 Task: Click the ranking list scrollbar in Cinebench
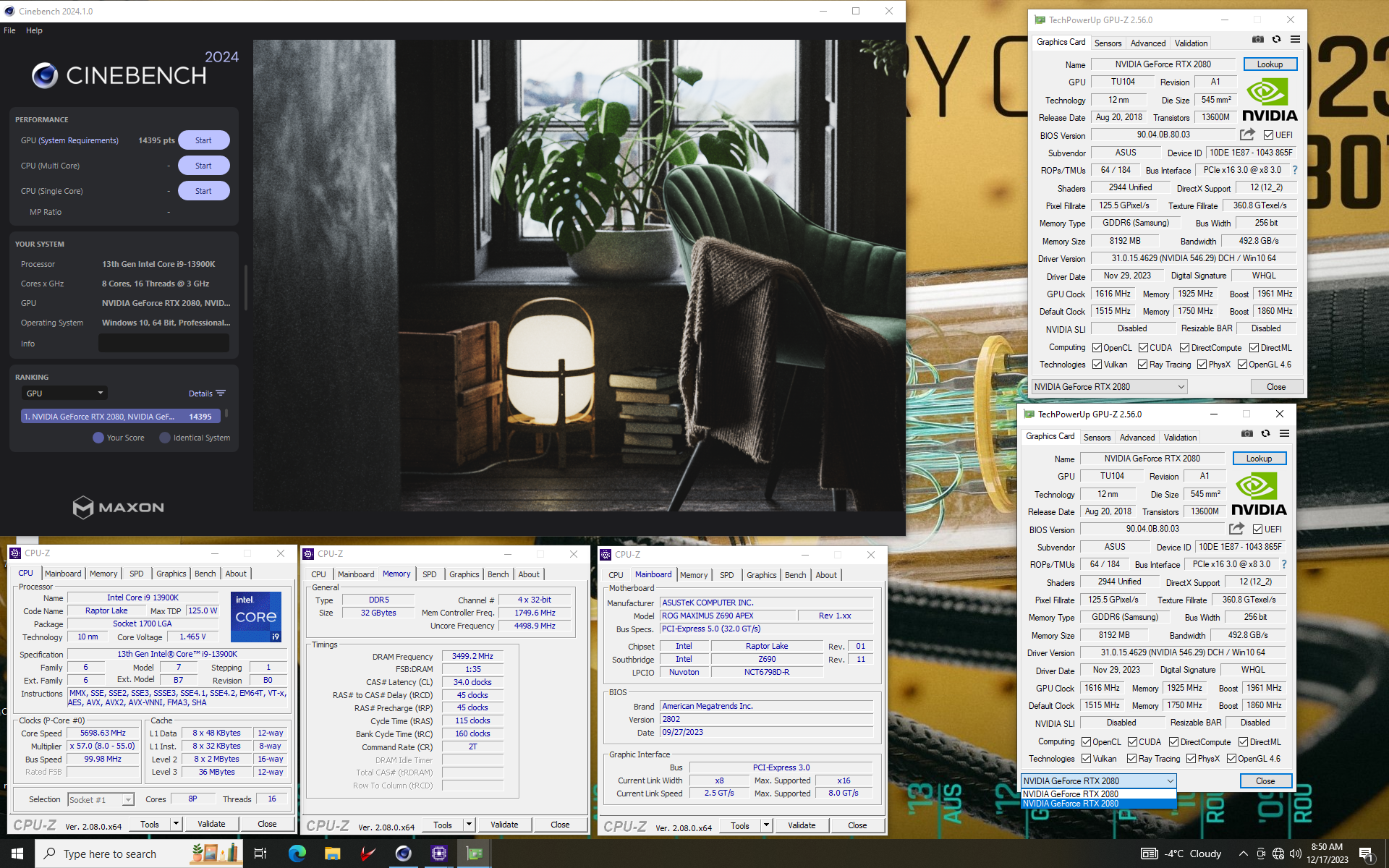click(226, 414)
